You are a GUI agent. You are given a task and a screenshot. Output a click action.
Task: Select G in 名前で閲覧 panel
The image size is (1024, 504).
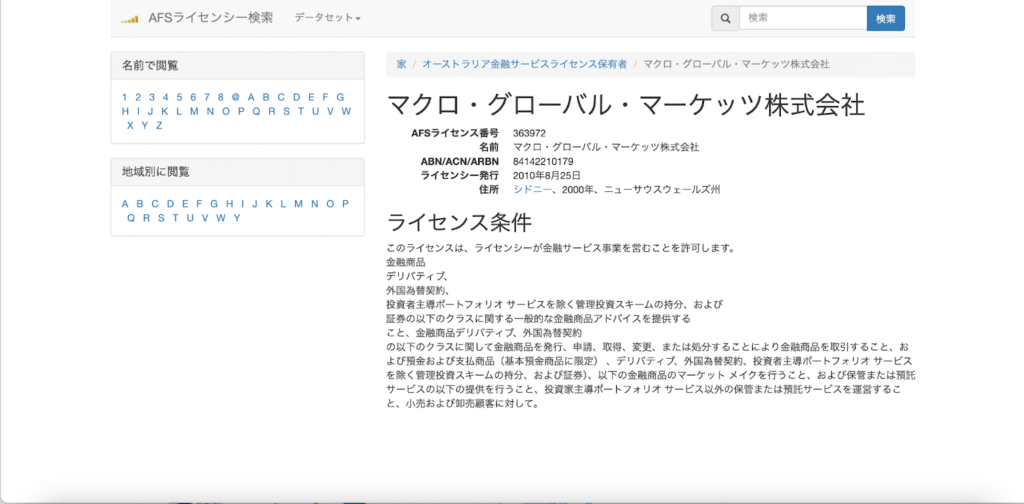click(x=340, y=97)
